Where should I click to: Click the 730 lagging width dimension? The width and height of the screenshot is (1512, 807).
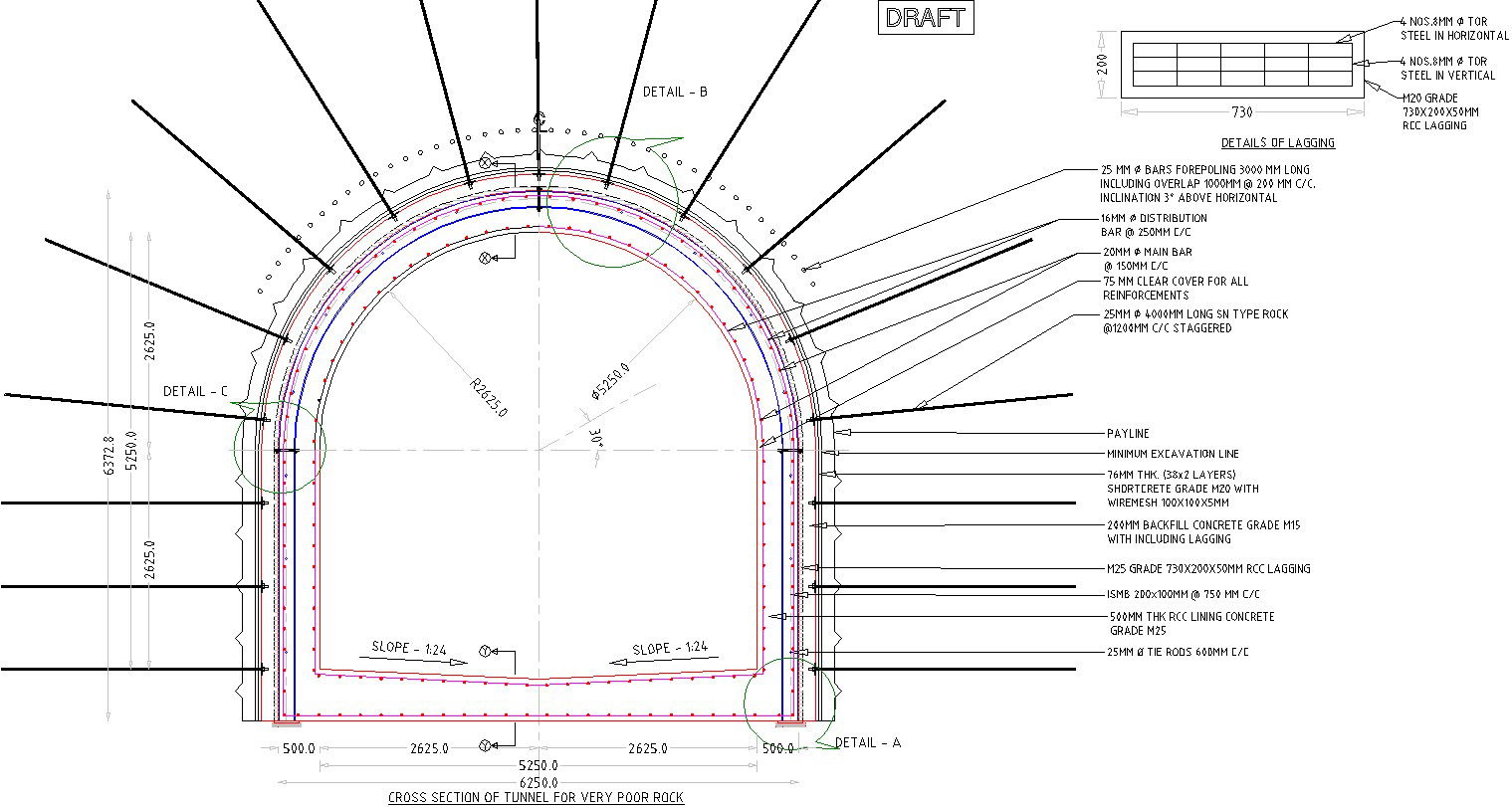pyautogui.click(x=1241, y=112)
